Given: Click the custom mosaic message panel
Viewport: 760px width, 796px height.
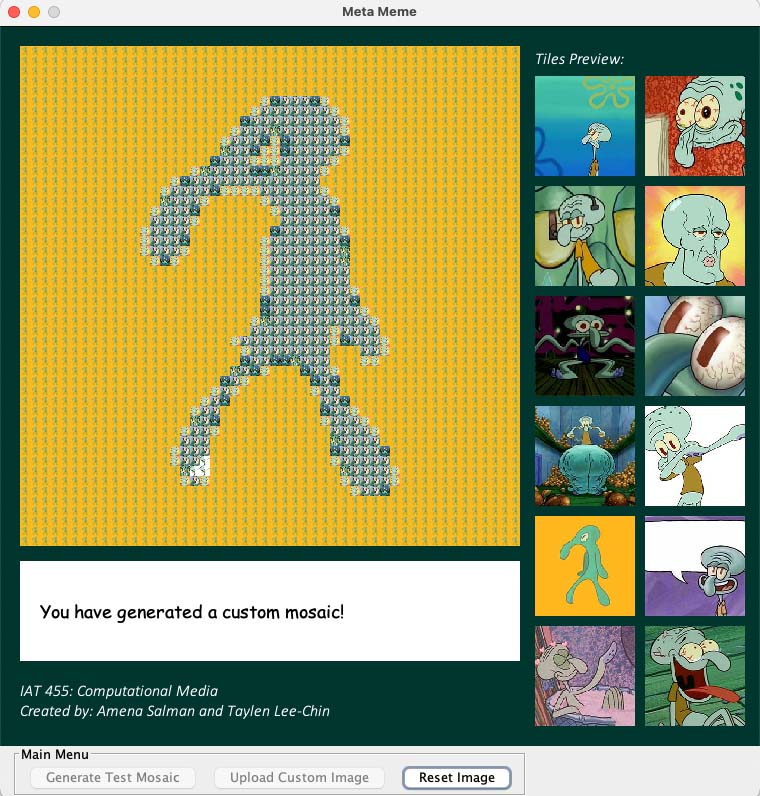Looking at the screenshot, I should point(270,611).
